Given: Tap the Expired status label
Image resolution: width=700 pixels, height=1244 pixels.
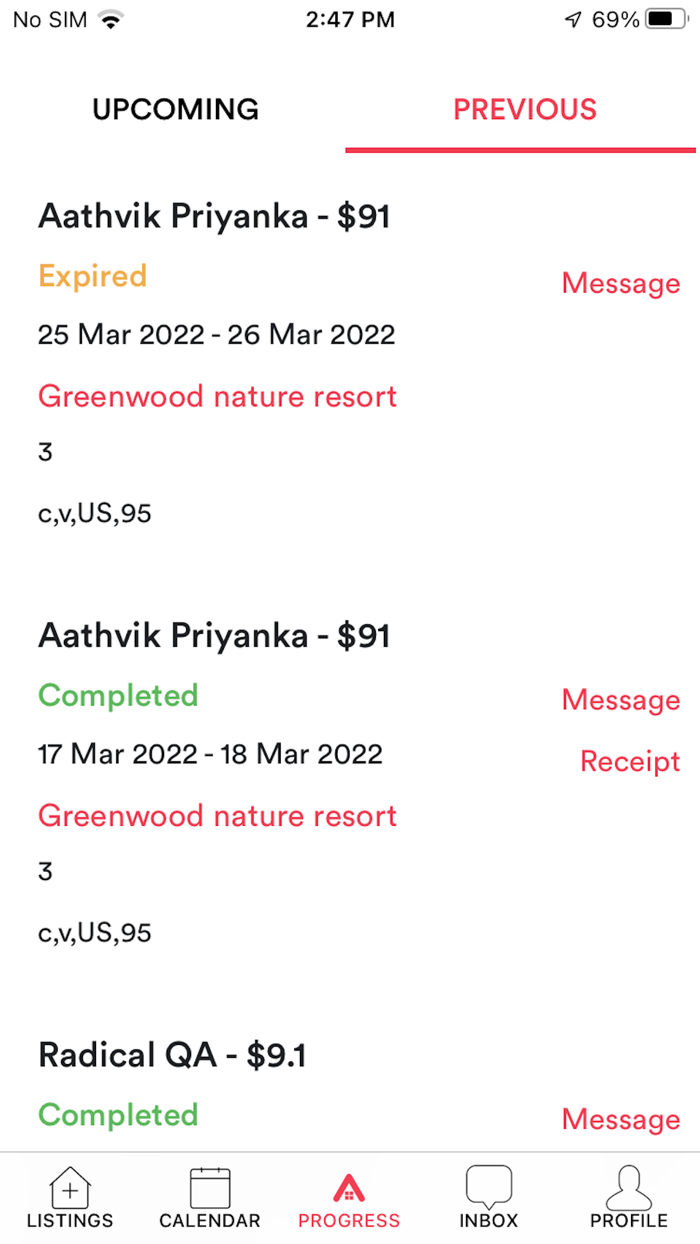Looking at the screenshot, I should pos(92,276).
